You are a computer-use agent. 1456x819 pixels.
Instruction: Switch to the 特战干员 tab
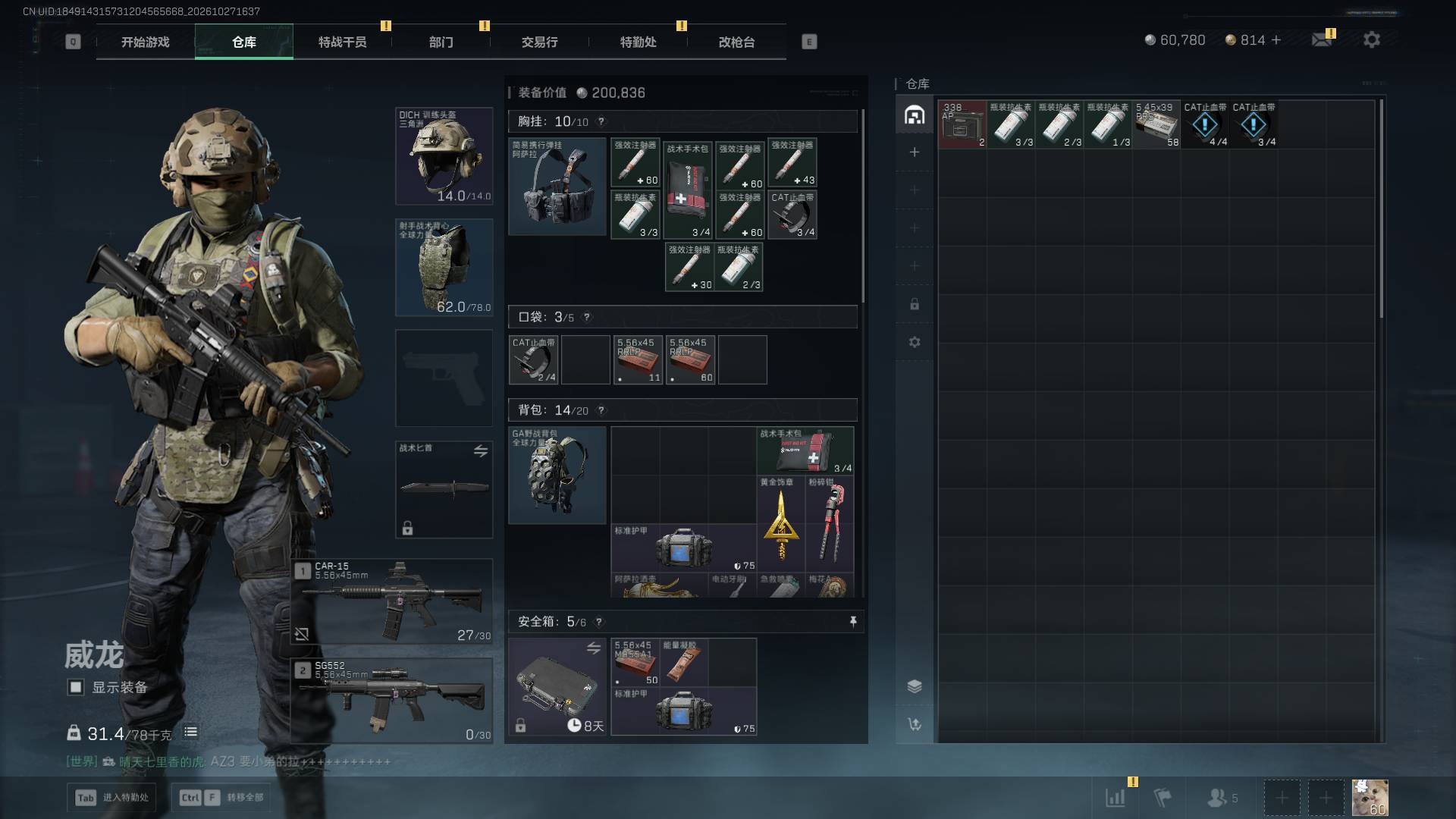click(343, 42)
